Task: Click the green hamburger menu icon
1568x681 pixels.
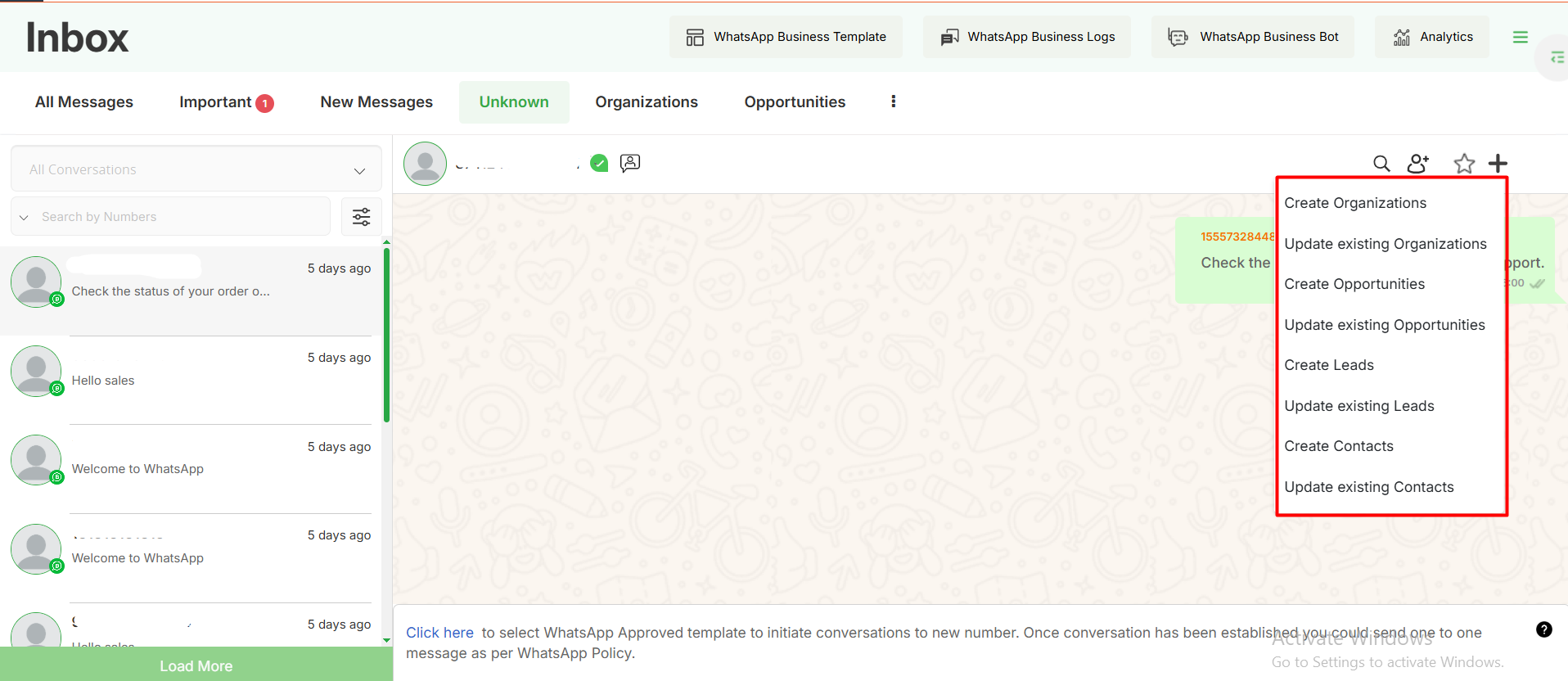Action: point(1521,37)
